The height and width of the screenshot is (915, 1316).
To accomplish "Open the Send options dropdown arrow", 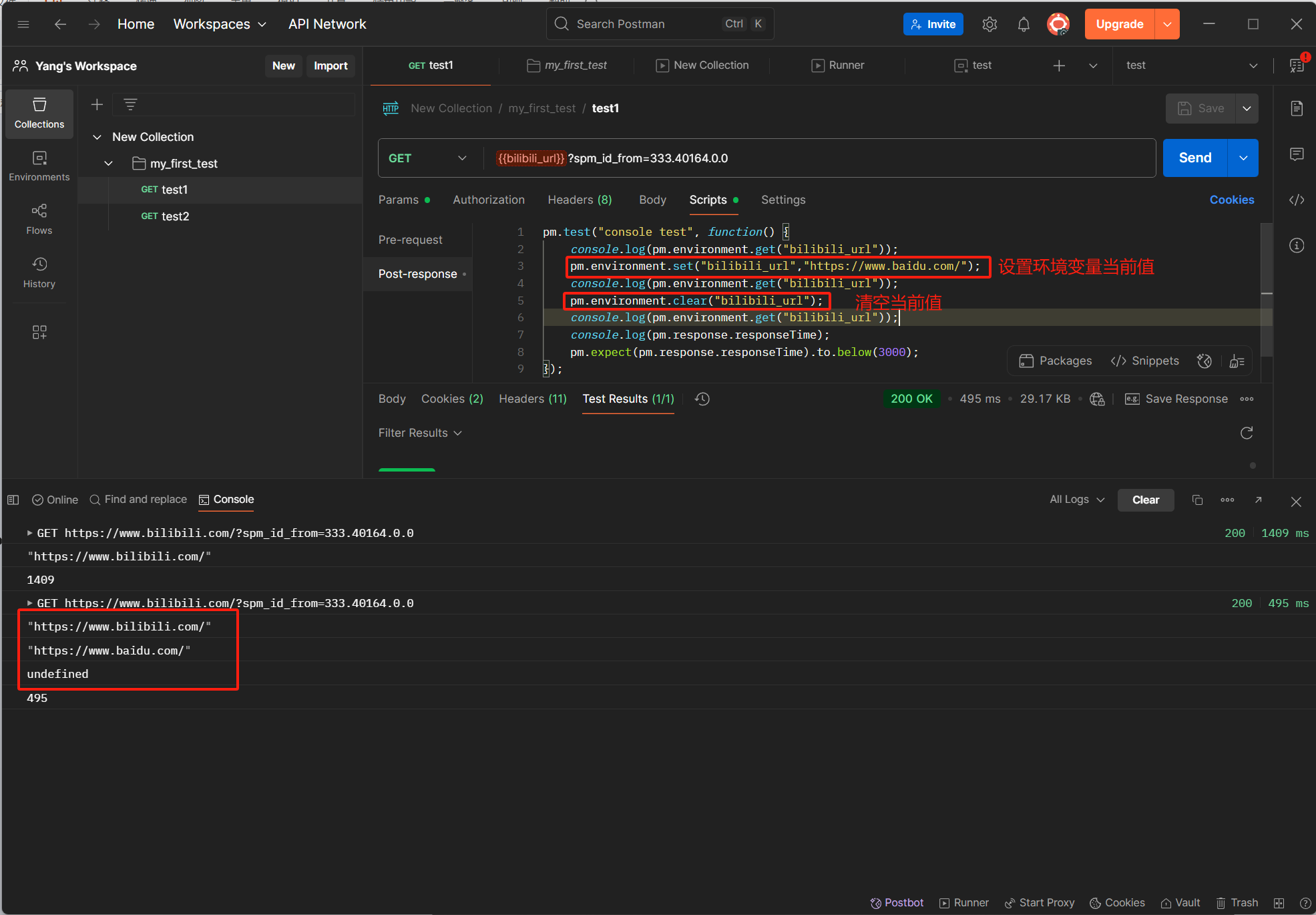I will tap(1243, 158).
